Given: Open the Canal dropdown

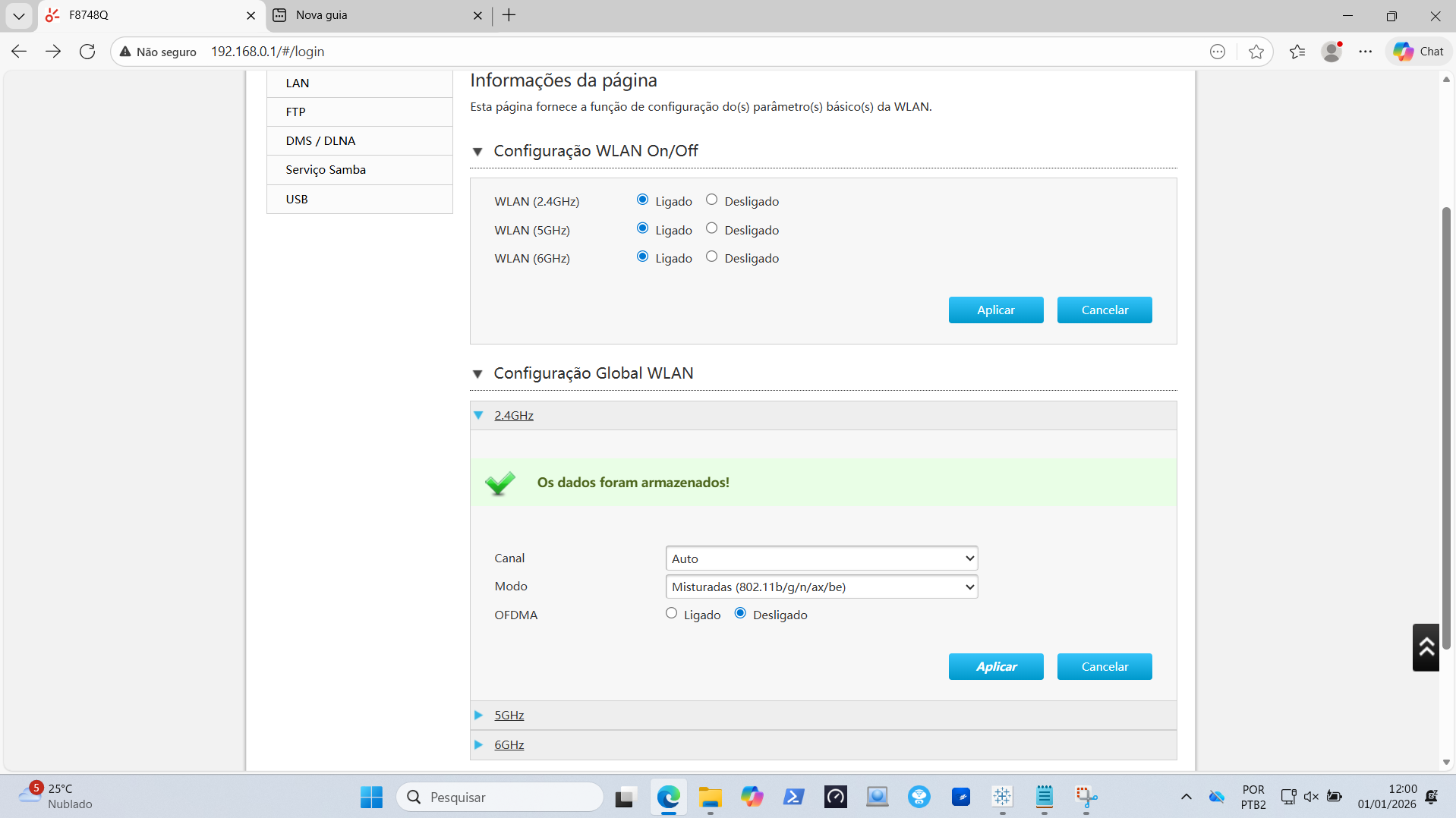Looking at the screenshot, I should coord(821,558).
